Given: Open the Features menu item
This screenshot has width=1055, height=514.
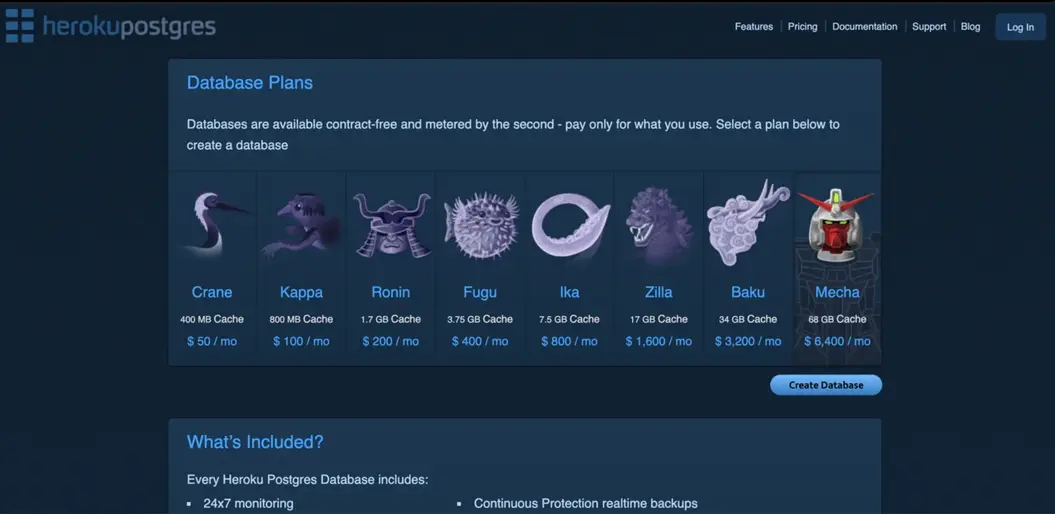Looking at the screenshot, I should tap(753, 27).
